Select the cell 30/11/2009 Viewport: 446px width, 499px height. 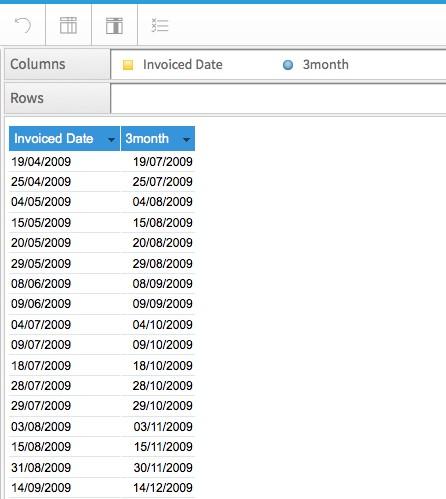pyautogui.click(x=163, y=468)
